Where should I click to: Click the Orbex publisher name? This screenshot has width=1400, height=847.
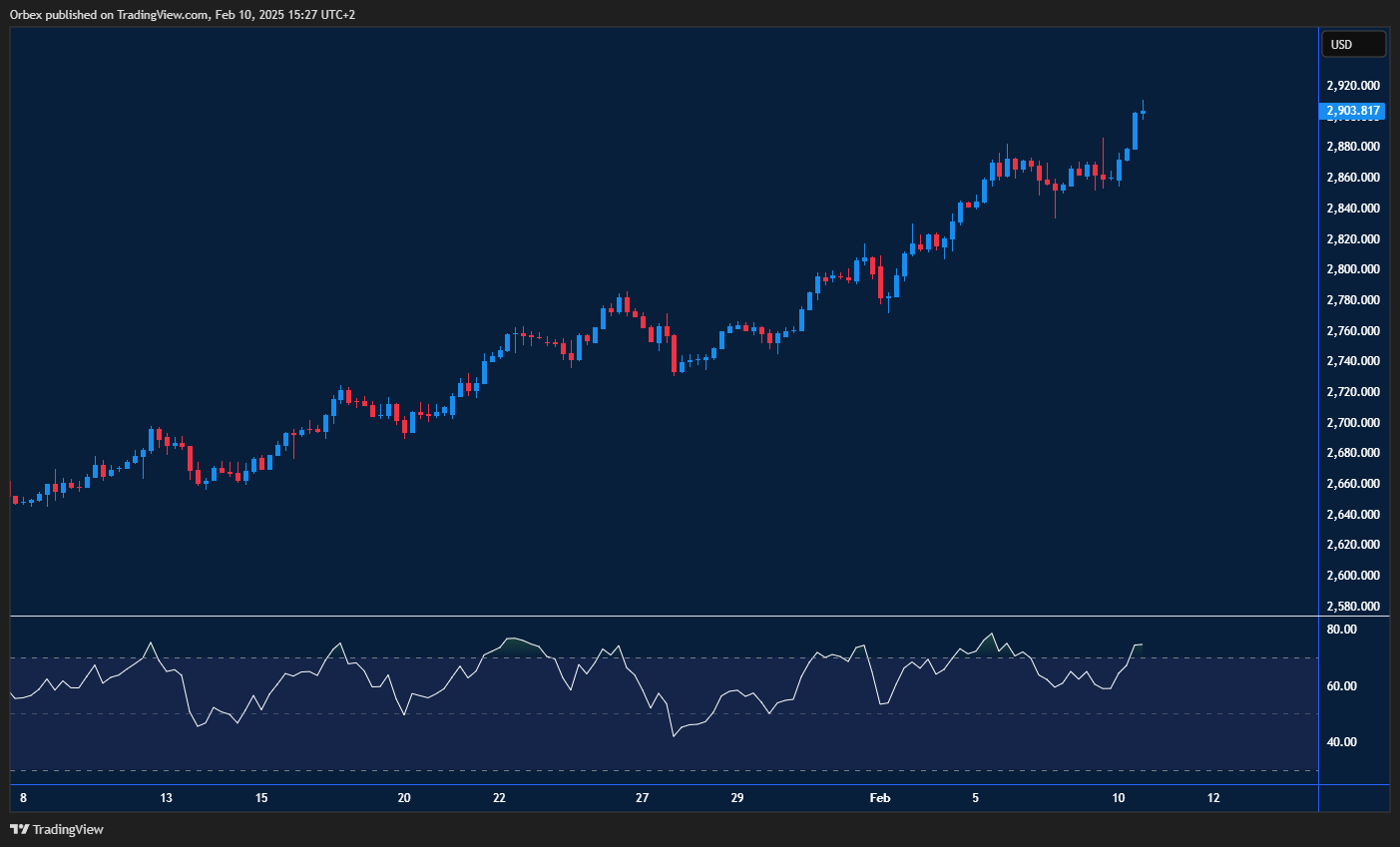(26, 14)
